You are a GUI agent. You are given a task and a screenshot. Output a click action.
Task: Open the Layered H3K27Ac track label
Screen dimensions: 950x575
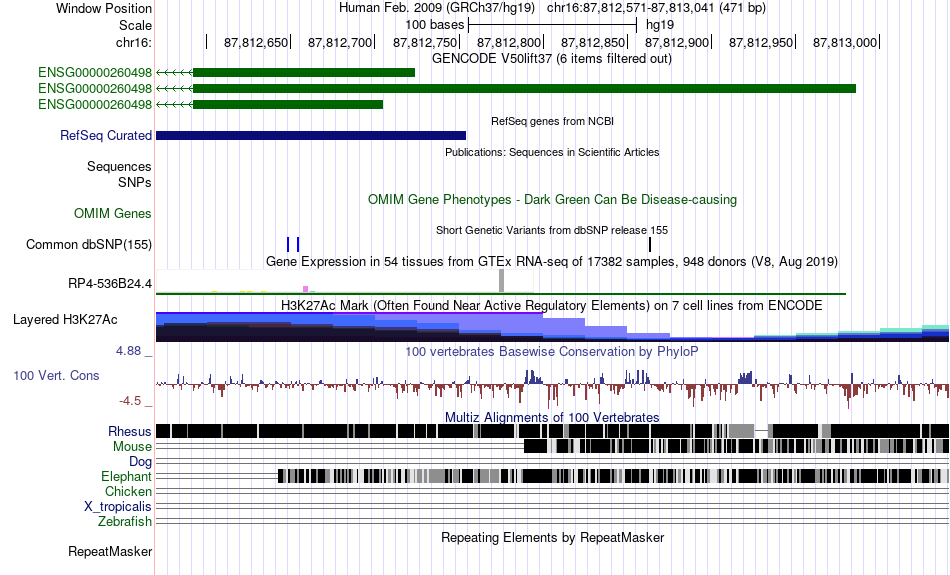tap(65, 319)
